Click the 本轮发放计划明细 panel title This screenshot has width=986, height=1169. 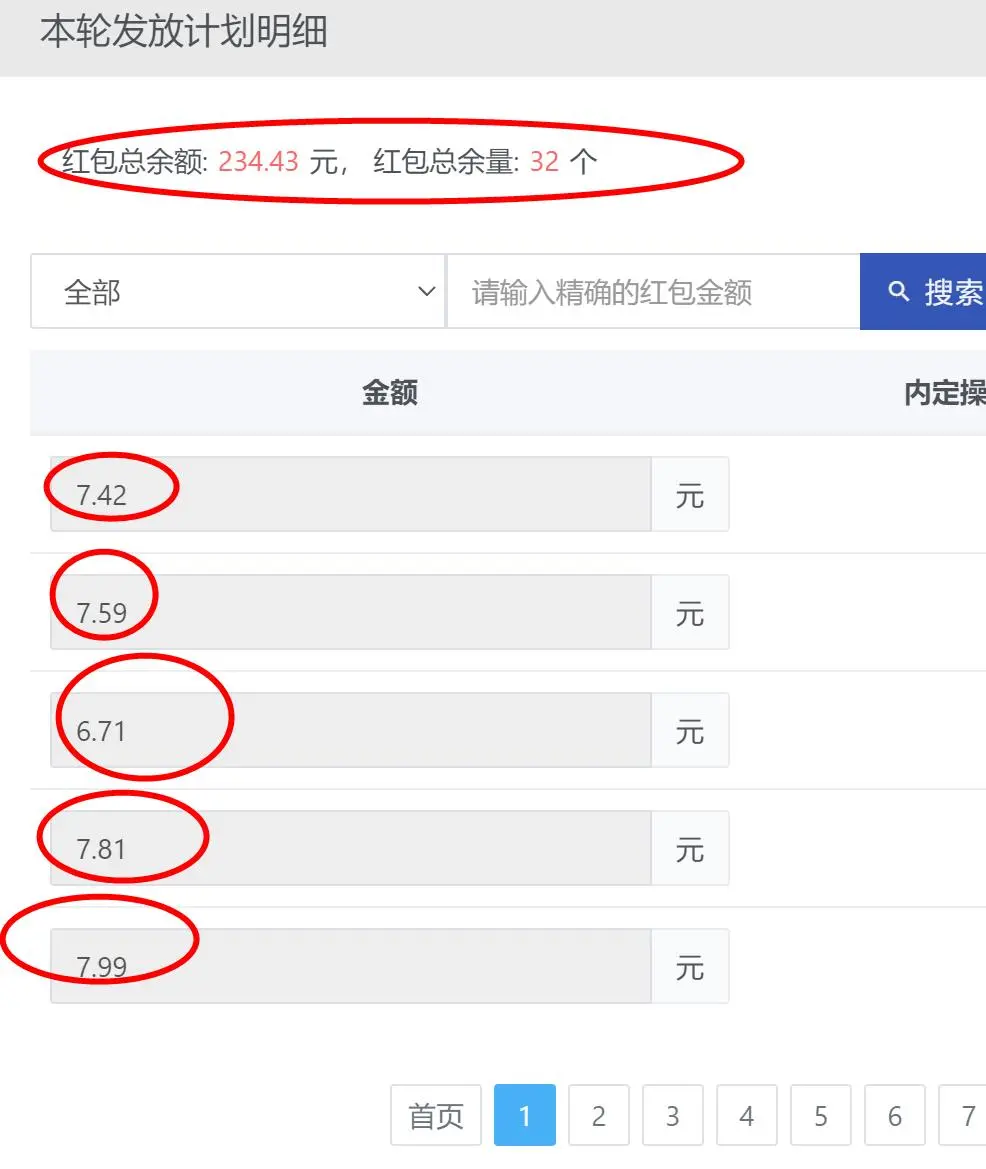coord(184,33)
